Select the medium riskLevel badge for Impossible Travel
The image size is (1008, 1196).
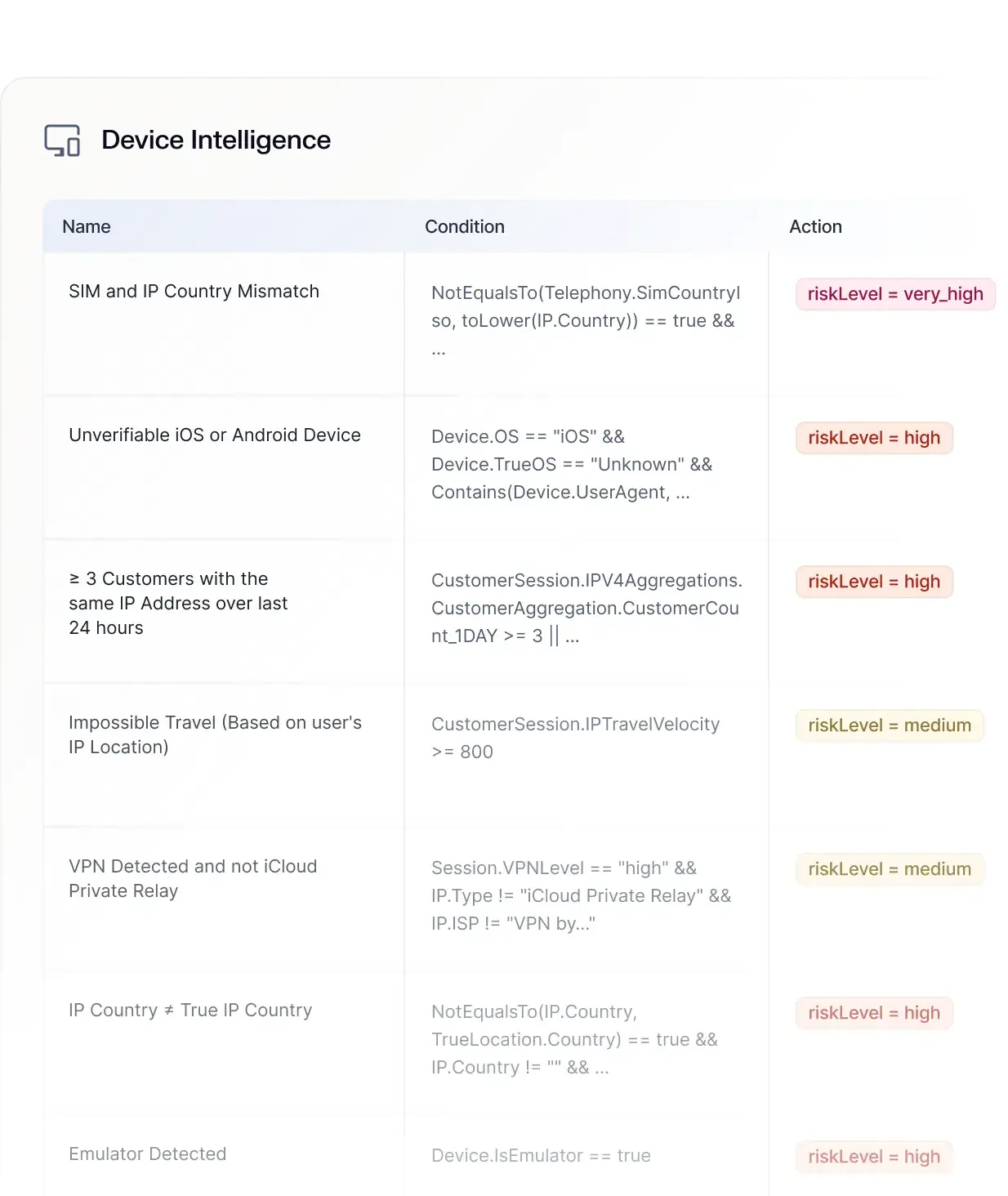coord(889,725)
